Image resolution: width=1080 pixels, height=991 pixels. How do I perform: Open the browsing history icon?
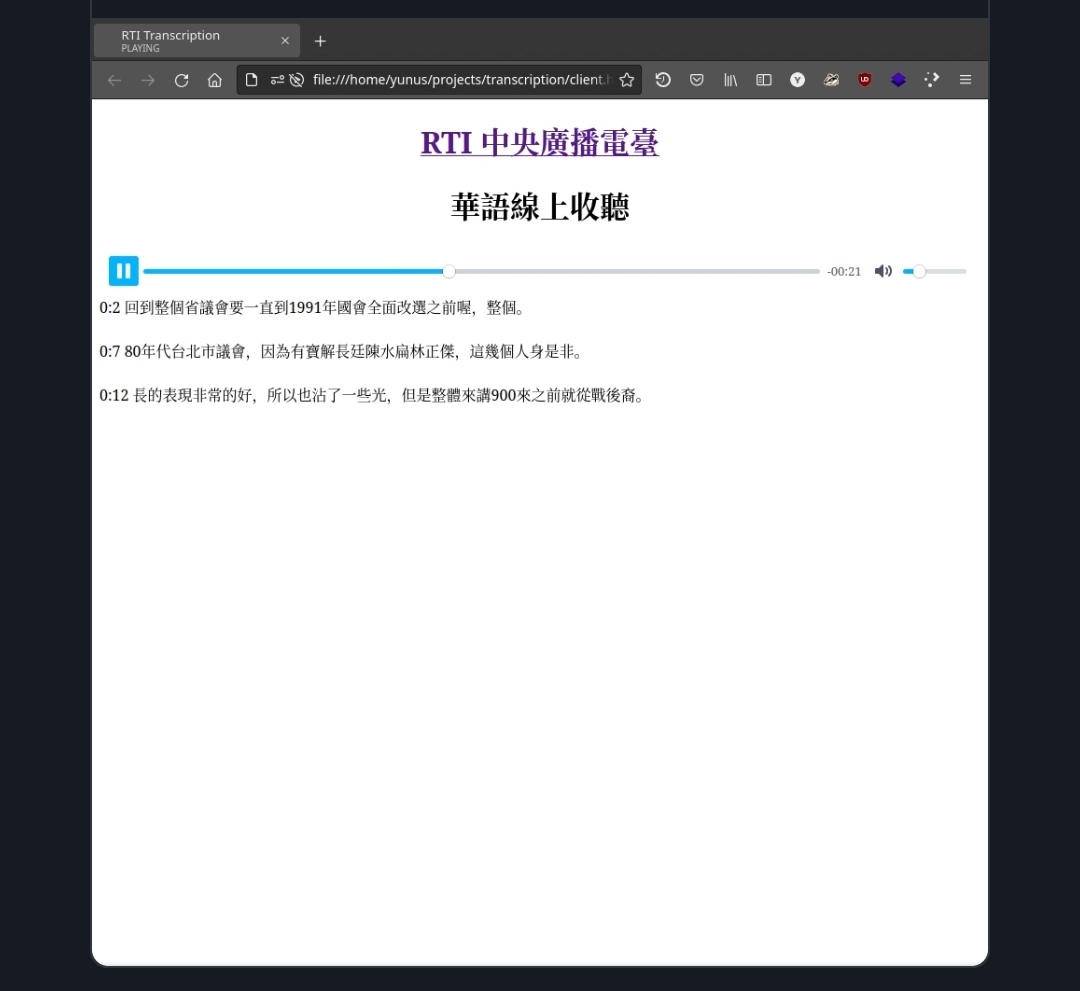pyautogui.click(x=663, y=80)
